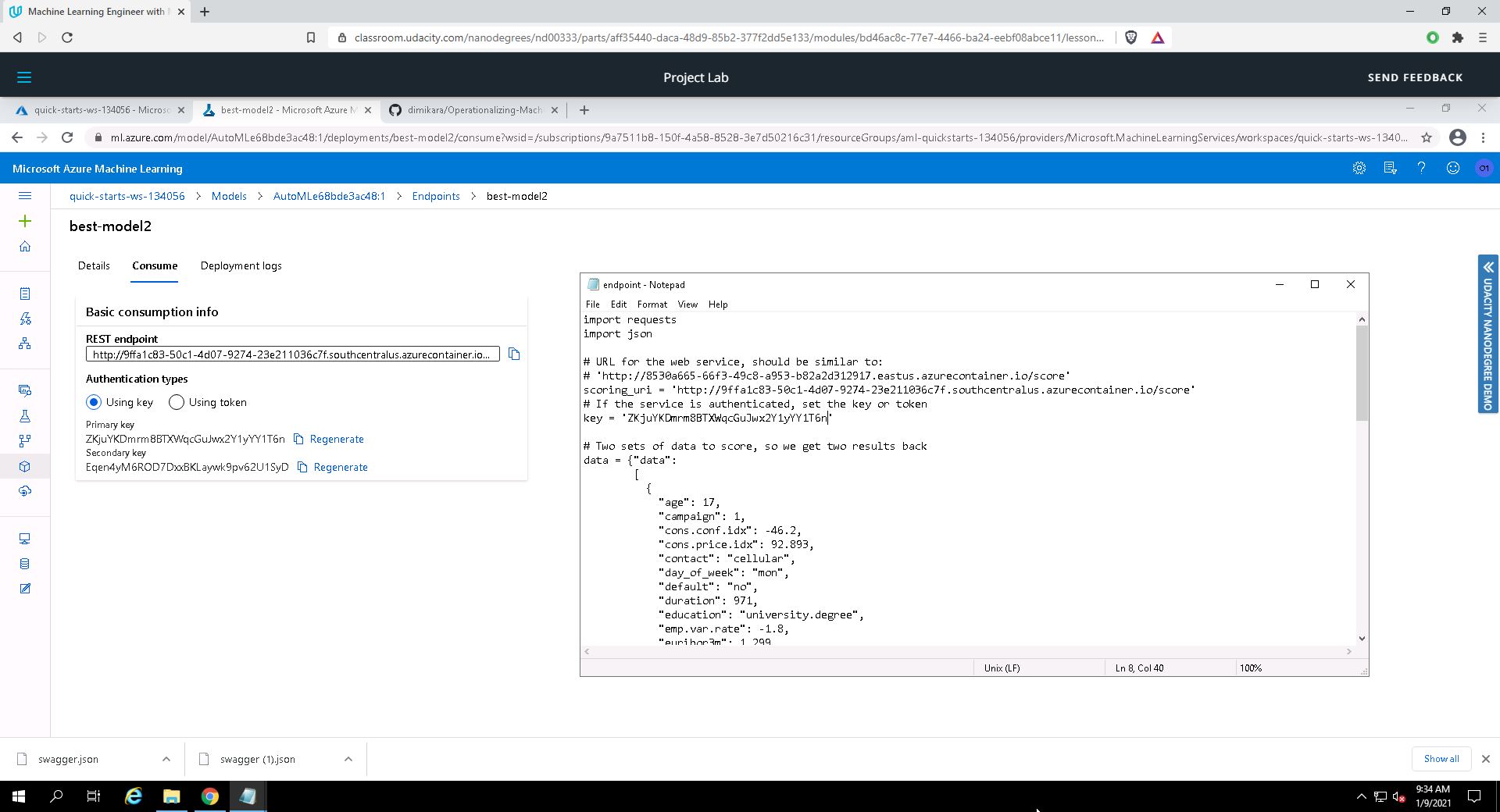Open Endpoints breadcrumb link
Image resolution: width=1500 pixels, height=812 pixels.
pos(436,196)
